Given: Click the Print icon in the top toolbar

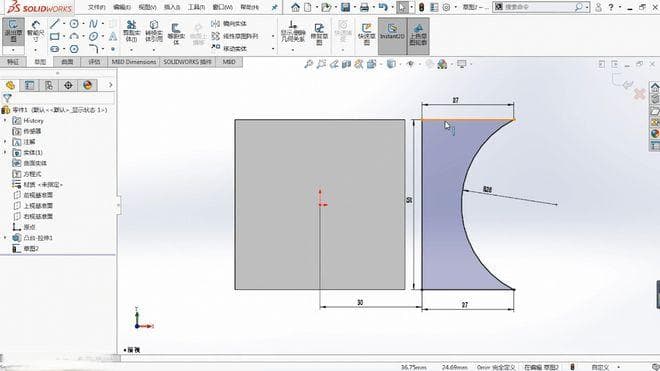Looking at the screenshot, I should 365,7.
